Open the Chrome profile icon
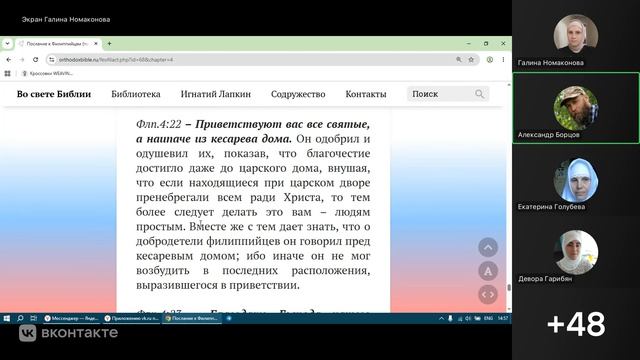Image resolution: width=640 pixels, height=360 pixels. click(490, 60)
